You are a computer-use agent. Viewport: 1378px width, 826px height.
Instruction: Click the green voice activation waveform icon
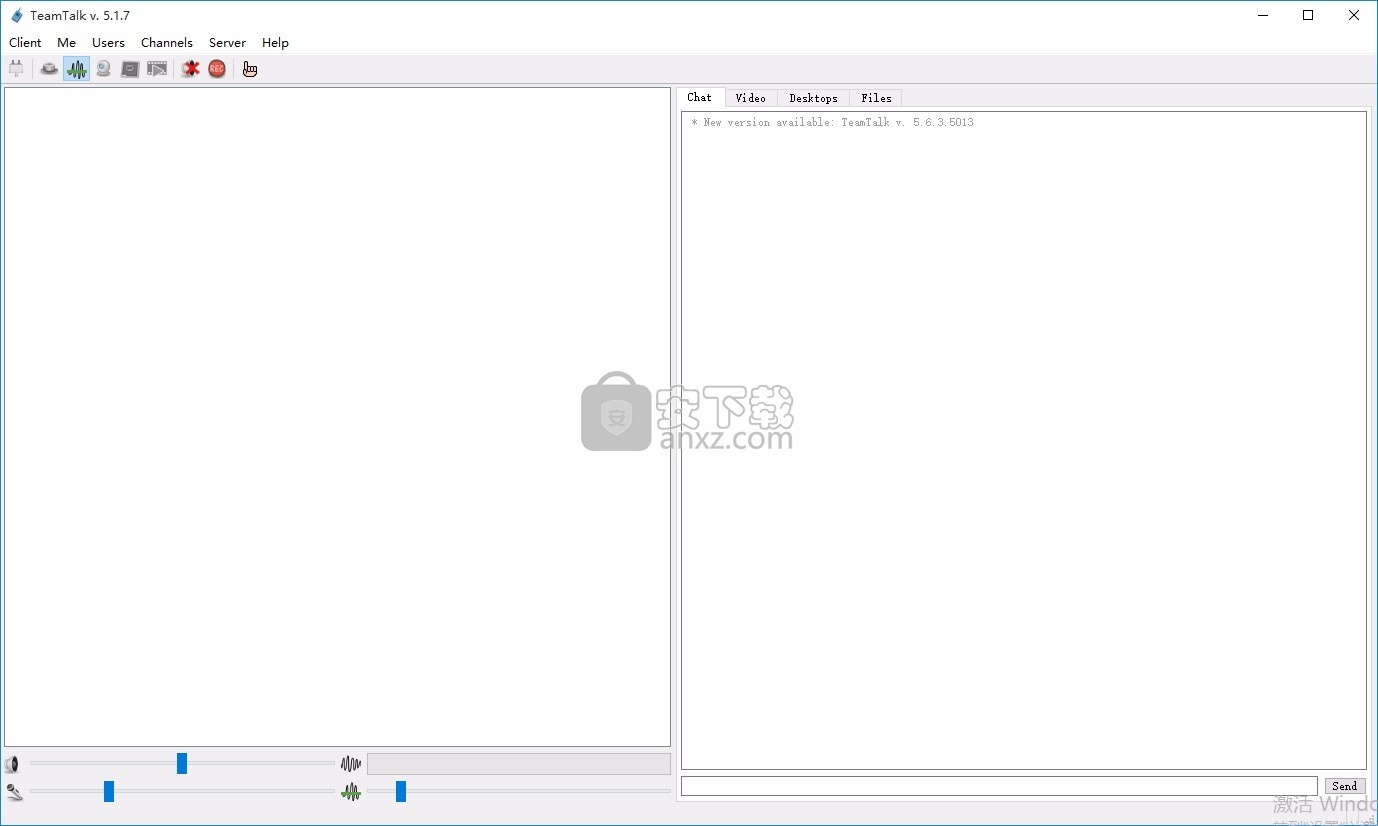pos(351,792)
